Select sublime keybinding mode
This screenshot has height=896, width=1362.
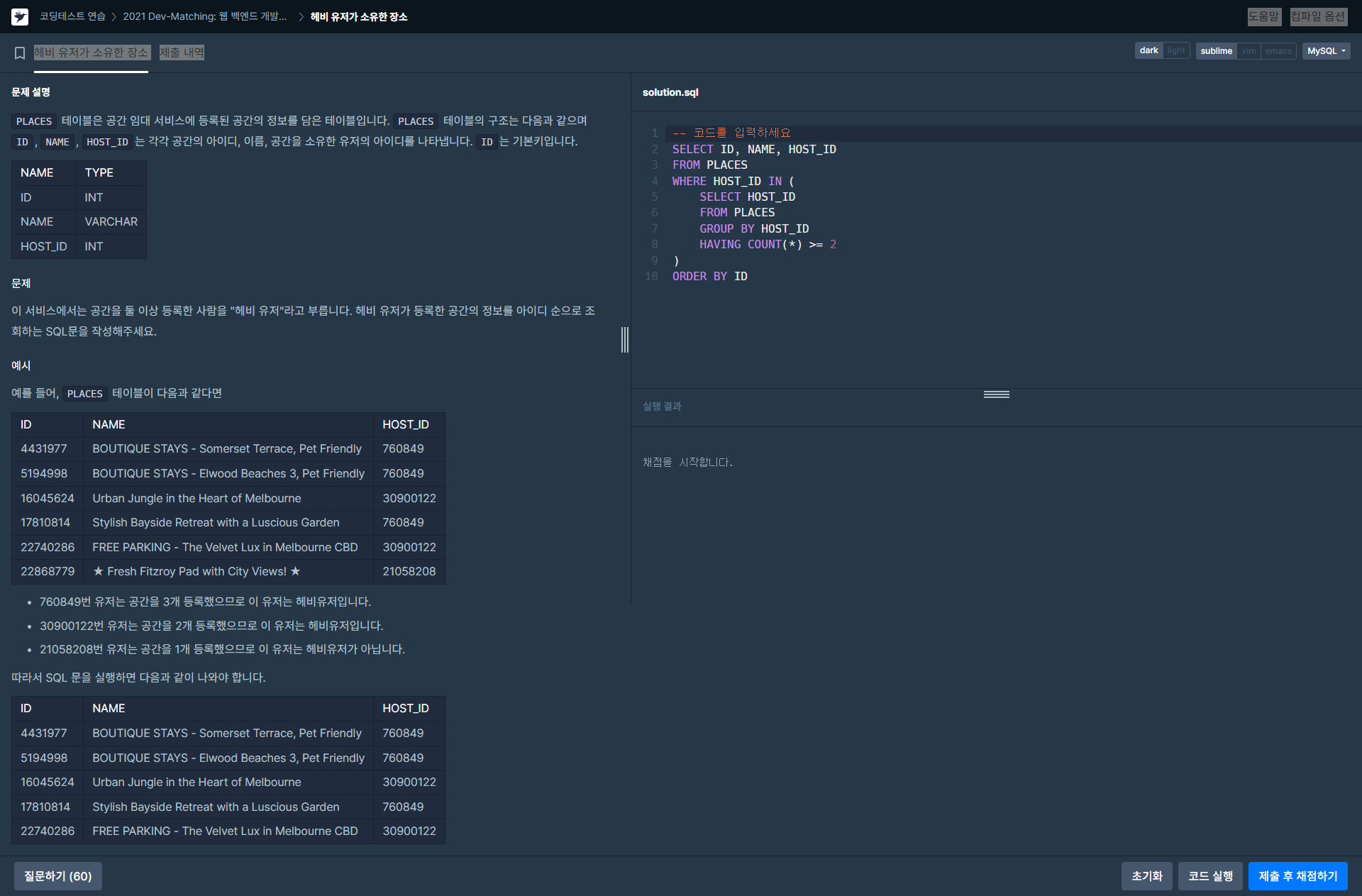pyautogui.click(x=1216, y=51)
